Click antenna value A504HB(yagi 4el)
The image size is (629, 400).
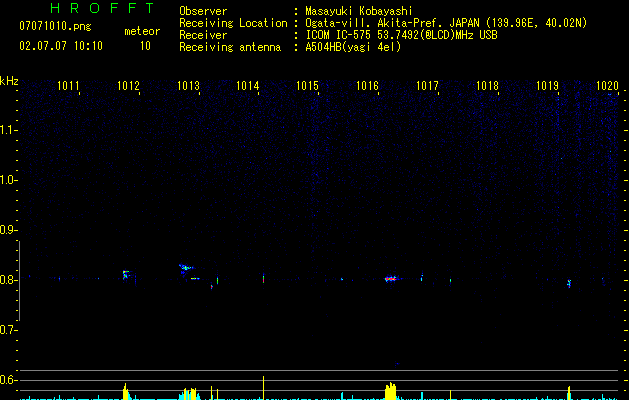353,47
